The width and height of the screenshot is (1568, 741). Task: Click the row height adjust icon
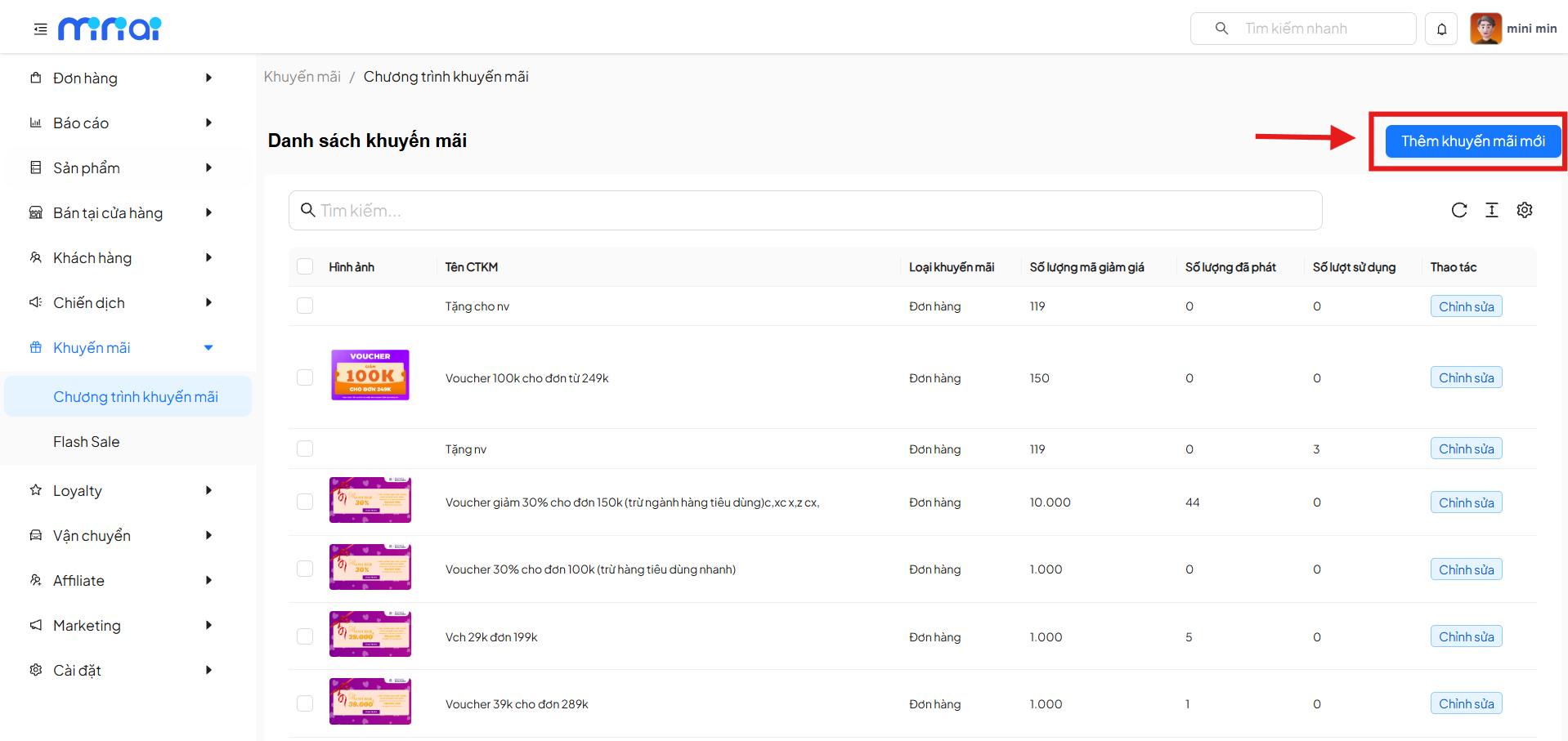click(x=1491, y=210)
